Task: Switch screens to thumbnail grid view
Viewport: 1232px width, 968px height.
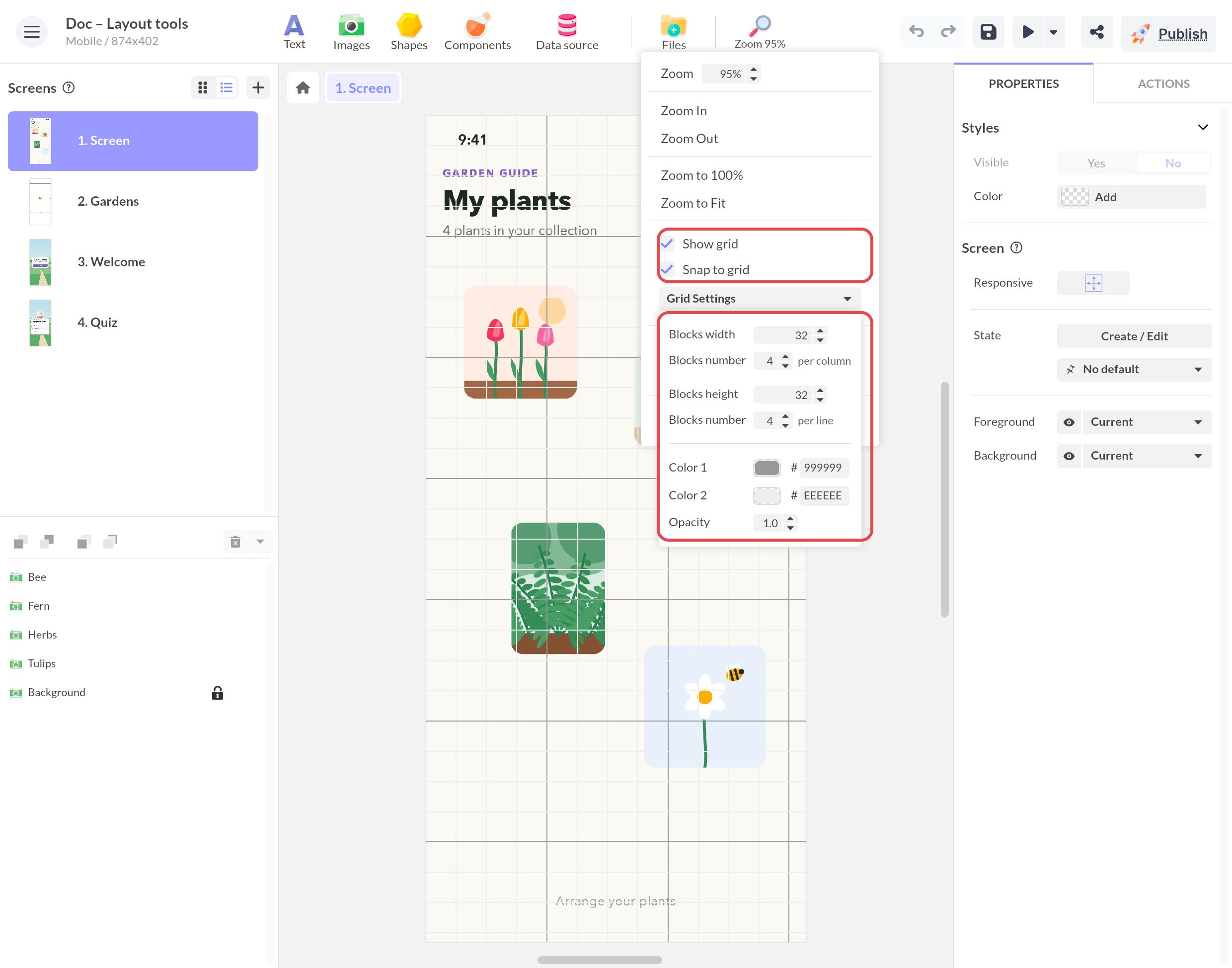Action: [203, 87]
